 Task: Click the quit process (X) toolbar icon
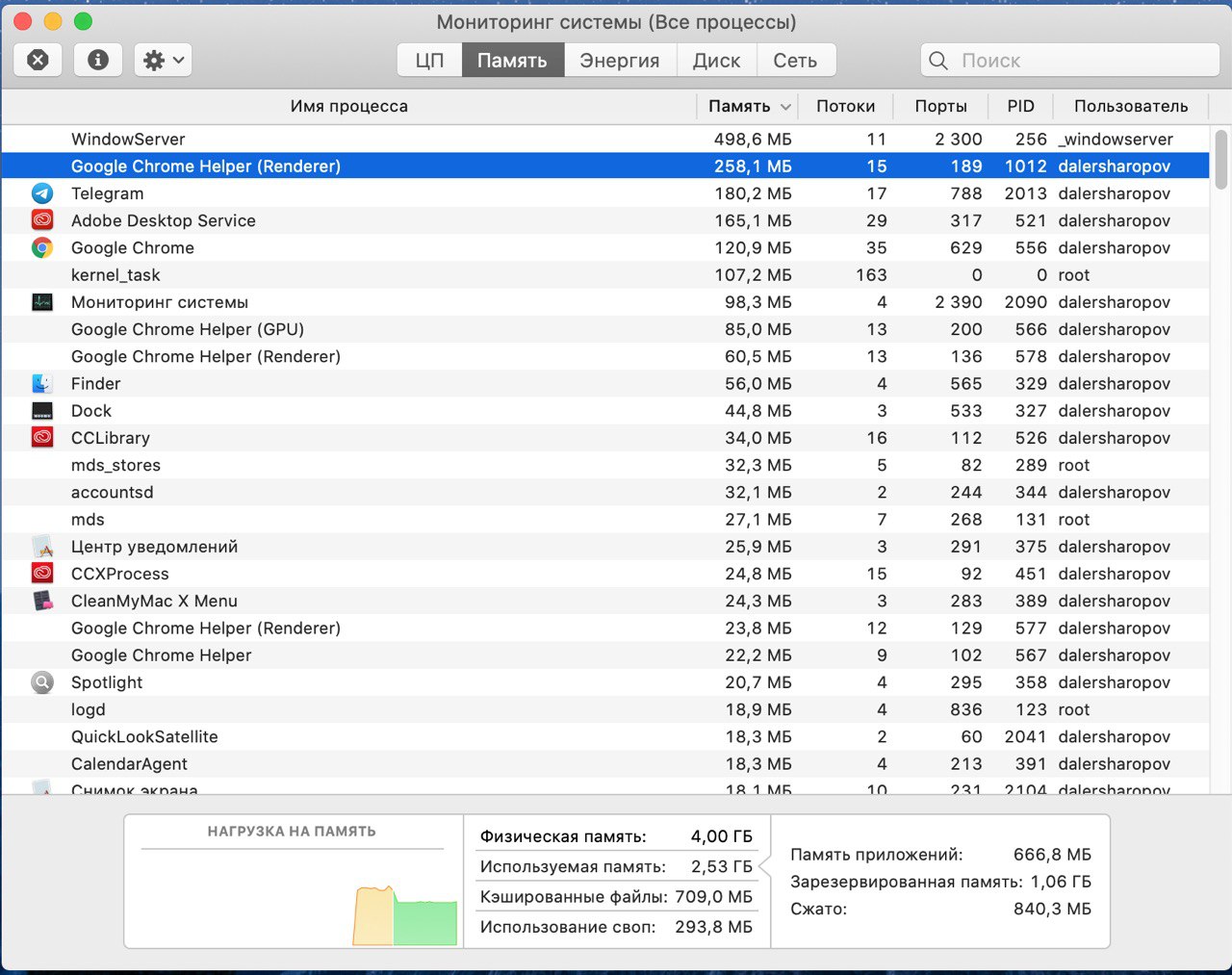(38, 60)
